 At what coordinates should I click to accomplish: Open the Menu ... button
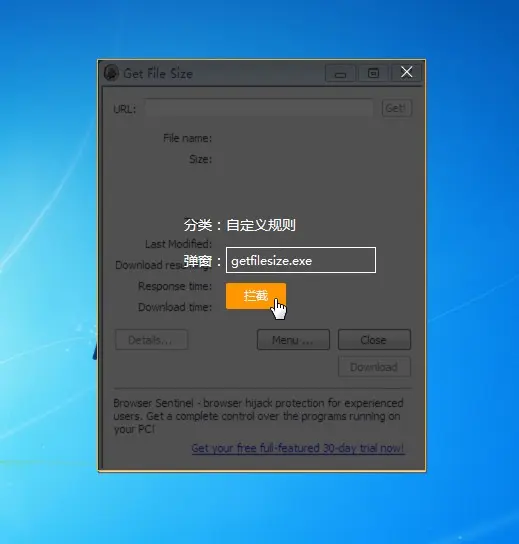pos(293,340)
